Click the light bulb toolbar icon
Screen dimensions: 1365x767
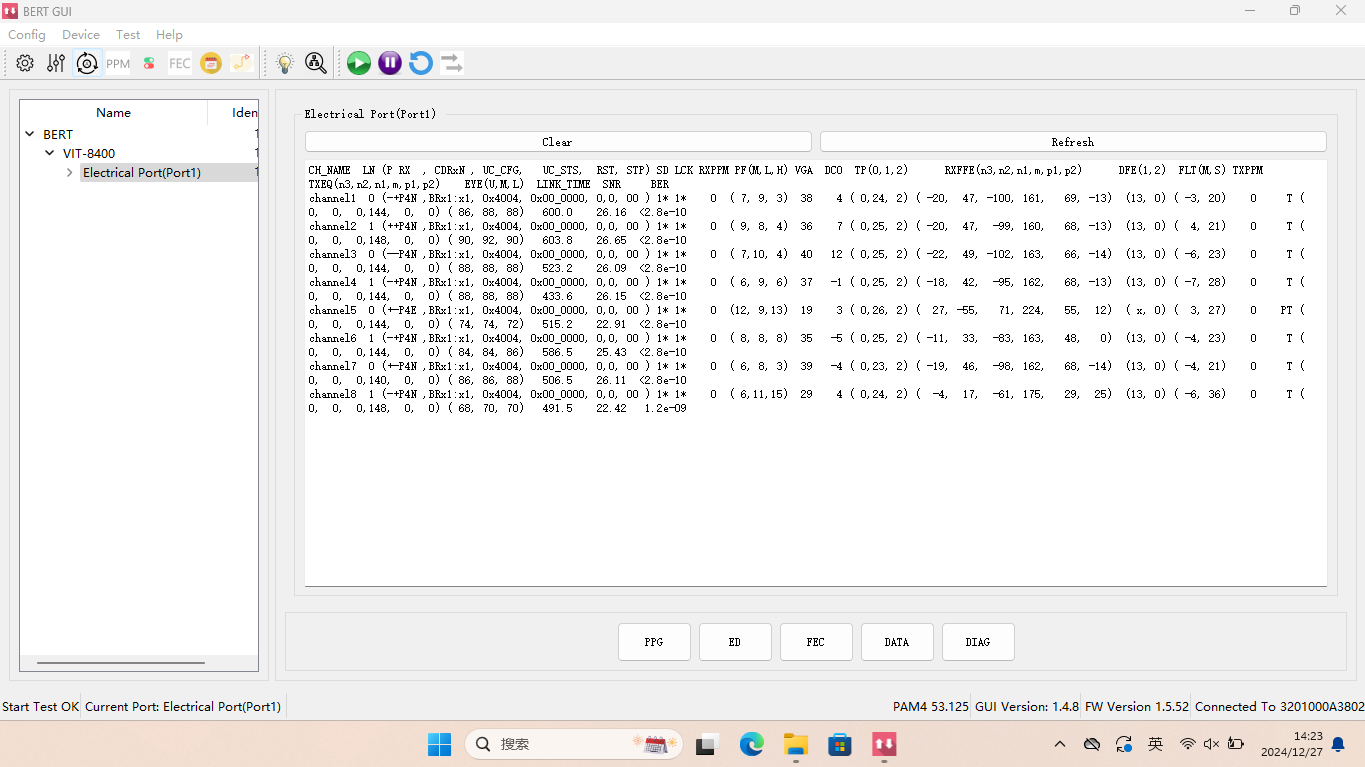point(285,63)
